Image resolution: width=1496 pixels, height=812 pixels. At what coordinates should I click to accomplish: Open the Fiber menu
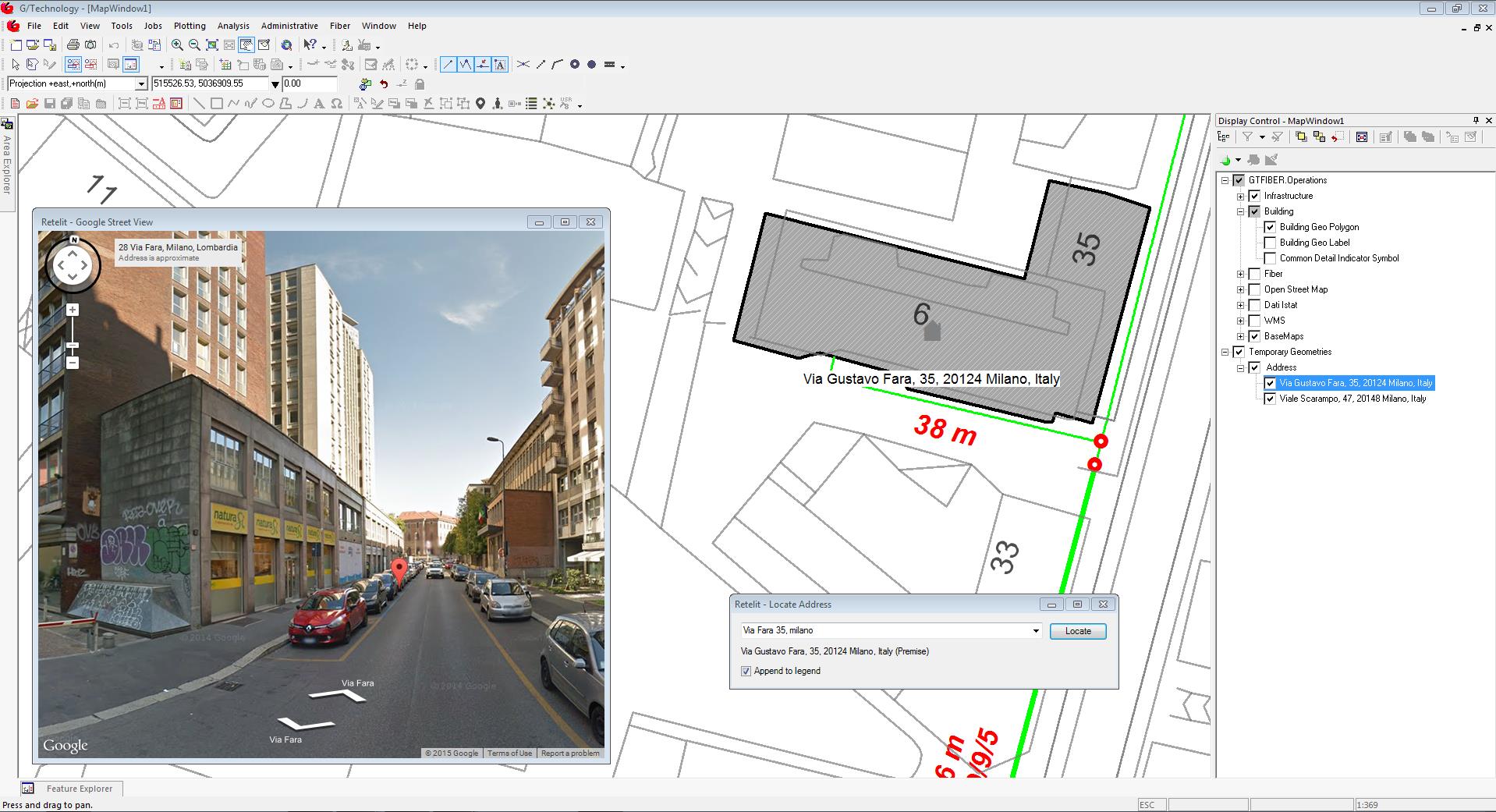tap(340, 26)
